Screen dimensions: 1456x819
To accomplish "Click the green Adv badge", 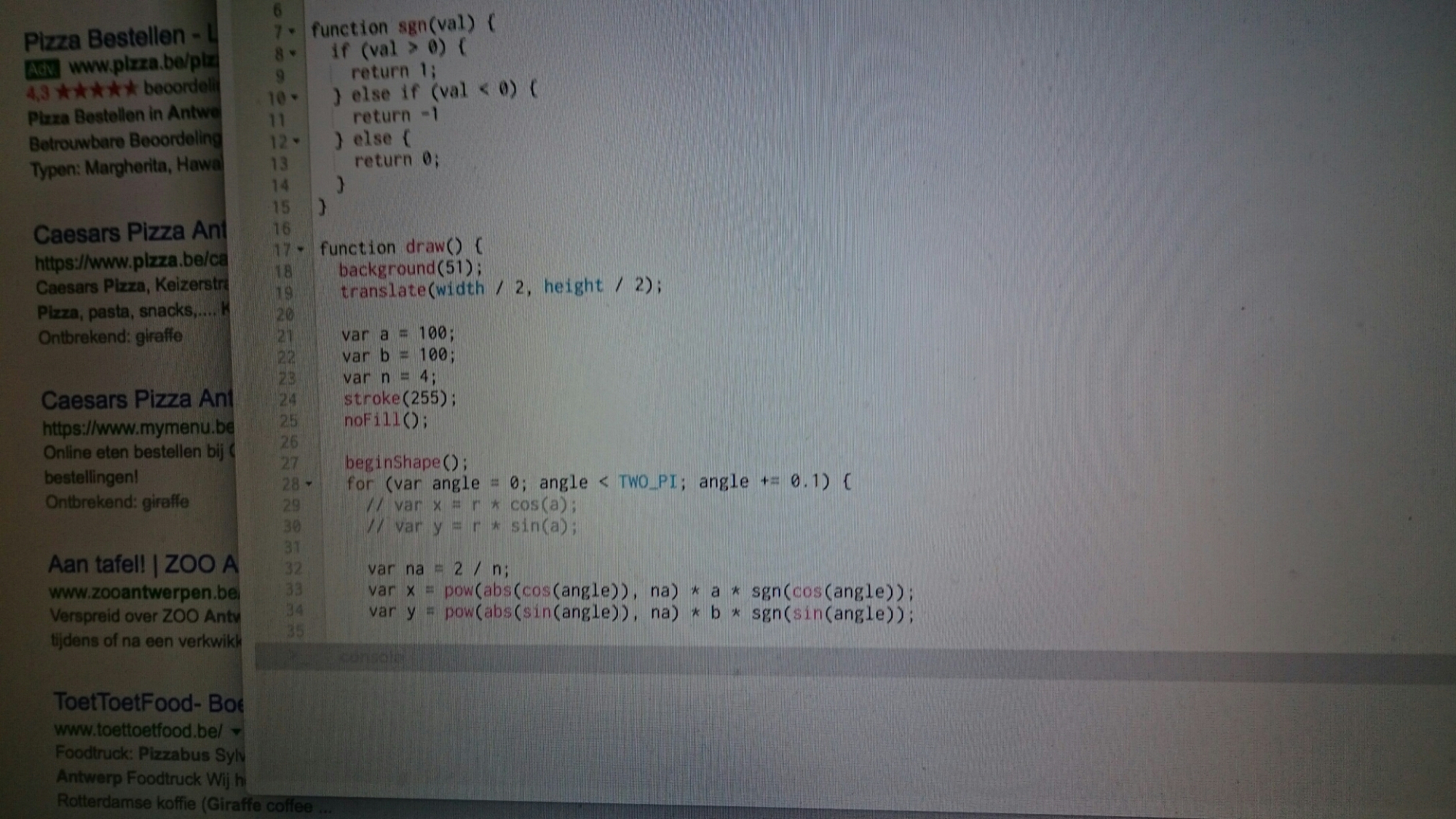I will click(x=42, y=69).
